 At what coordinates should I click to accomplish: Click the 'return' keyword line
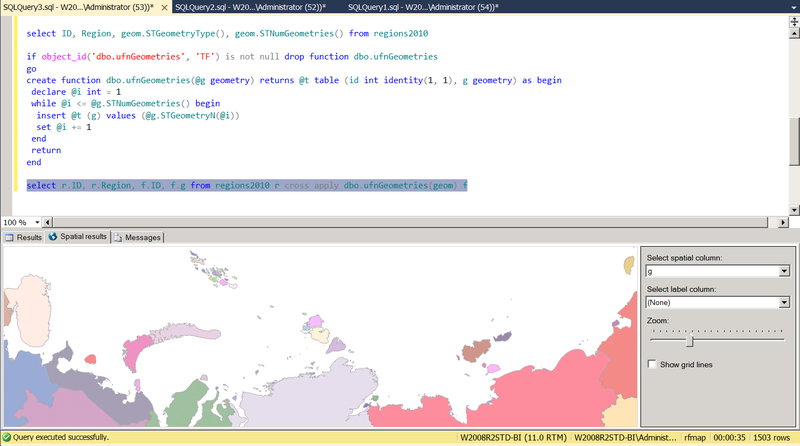click(x=46, y=150)
